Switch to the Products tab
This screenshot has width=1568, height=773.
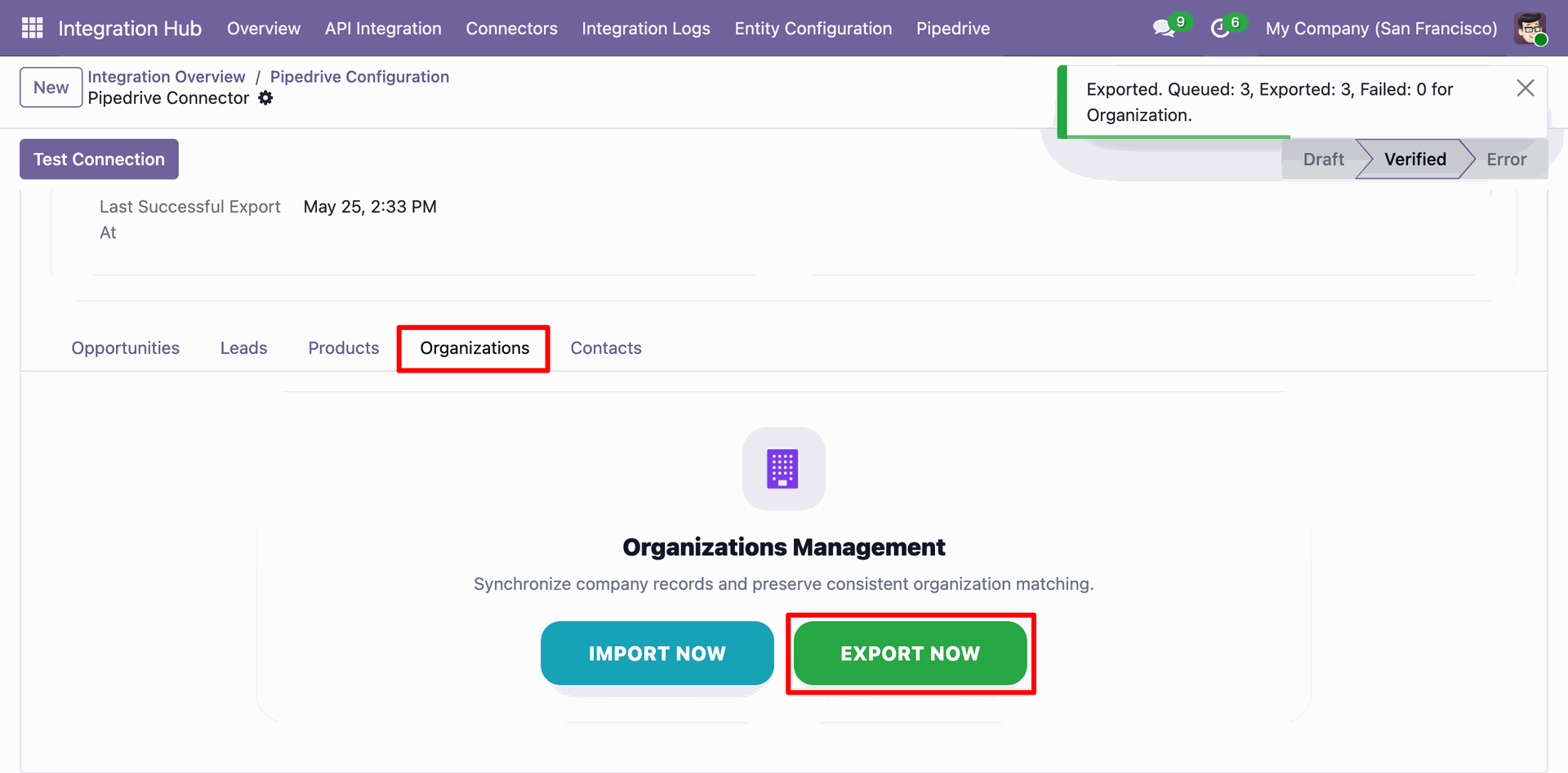pos(344,348)
